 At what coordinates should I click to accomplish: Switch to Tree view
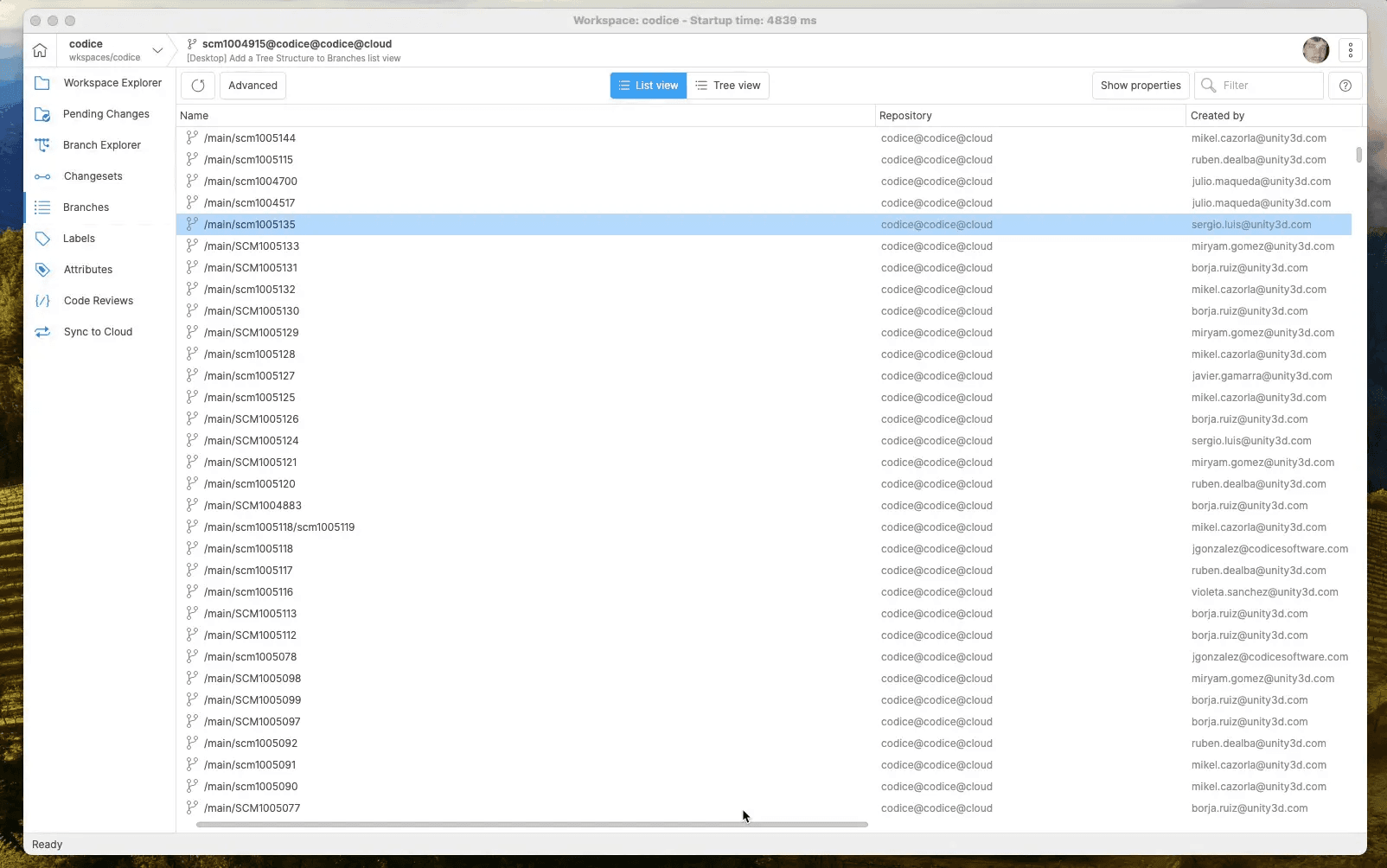(x=729, y=85)
